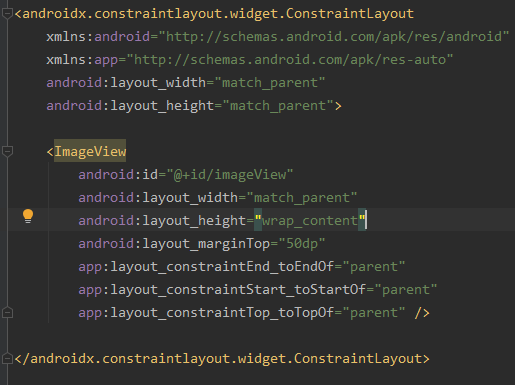Click the ImageView android:layout_height attribute name
Image resolution: width=515 pixels, height=385 pixels.
162,220
